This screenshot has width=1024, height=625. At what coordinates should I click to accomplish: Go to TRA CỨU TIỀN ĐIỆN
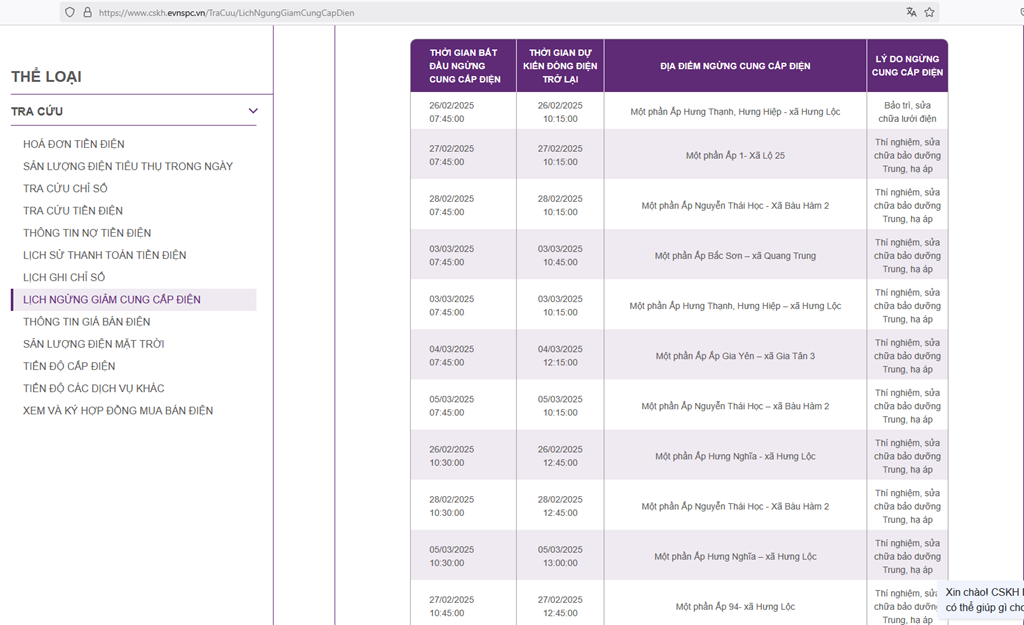coord(73,211)
